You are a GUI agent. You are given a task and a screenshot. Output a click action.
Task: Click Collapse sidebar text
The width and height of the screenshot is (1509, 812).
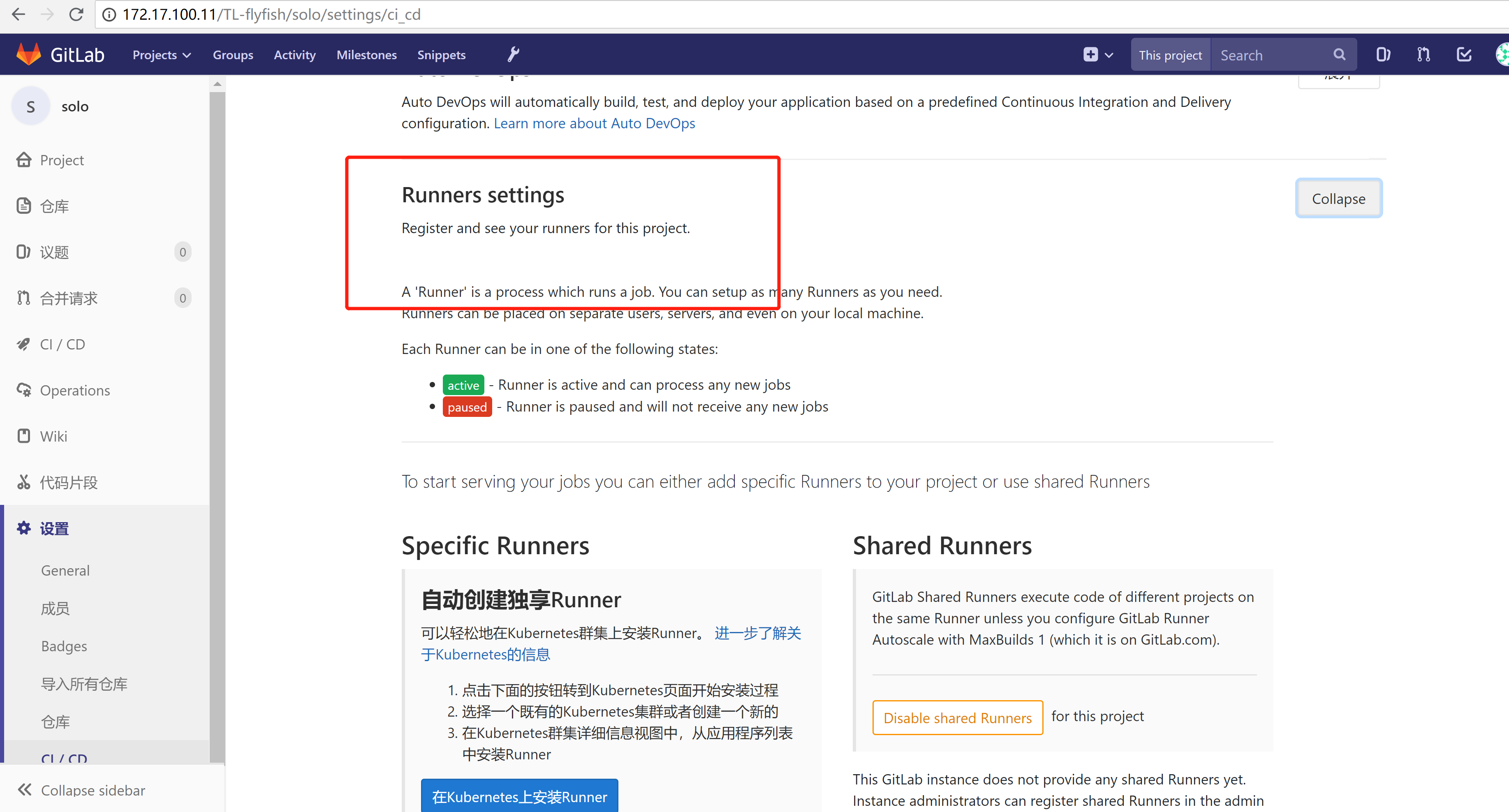(x=93, y=790)
